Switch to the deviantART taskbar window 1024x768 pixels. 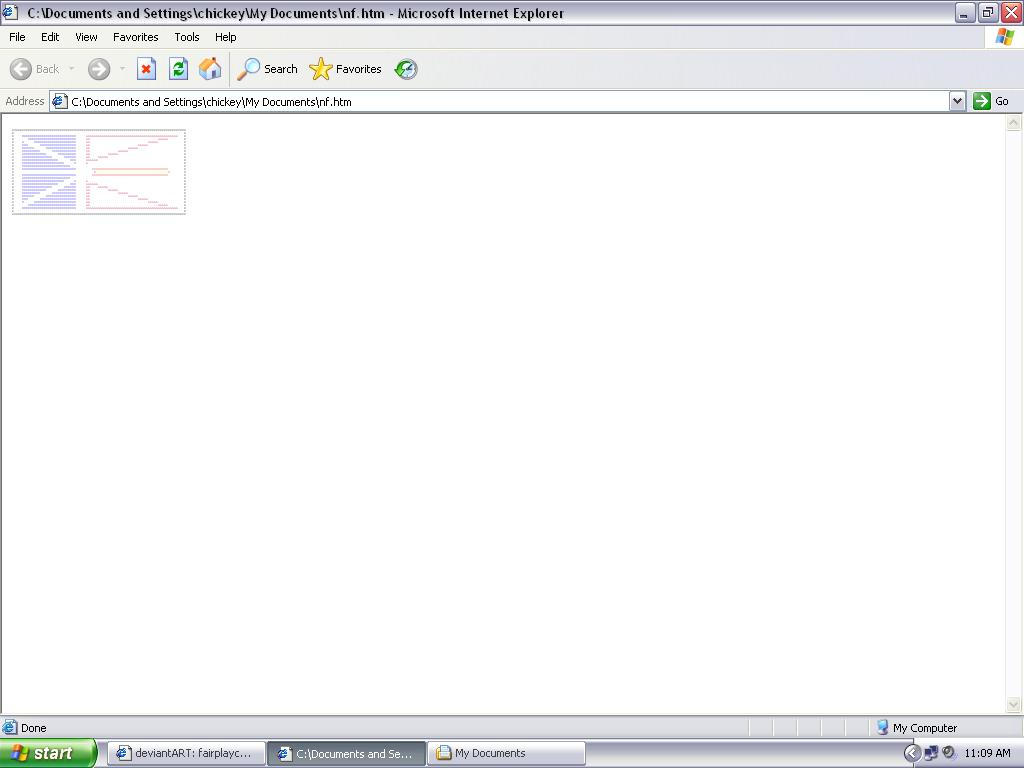pyautogui.click(x=187, y=753)
